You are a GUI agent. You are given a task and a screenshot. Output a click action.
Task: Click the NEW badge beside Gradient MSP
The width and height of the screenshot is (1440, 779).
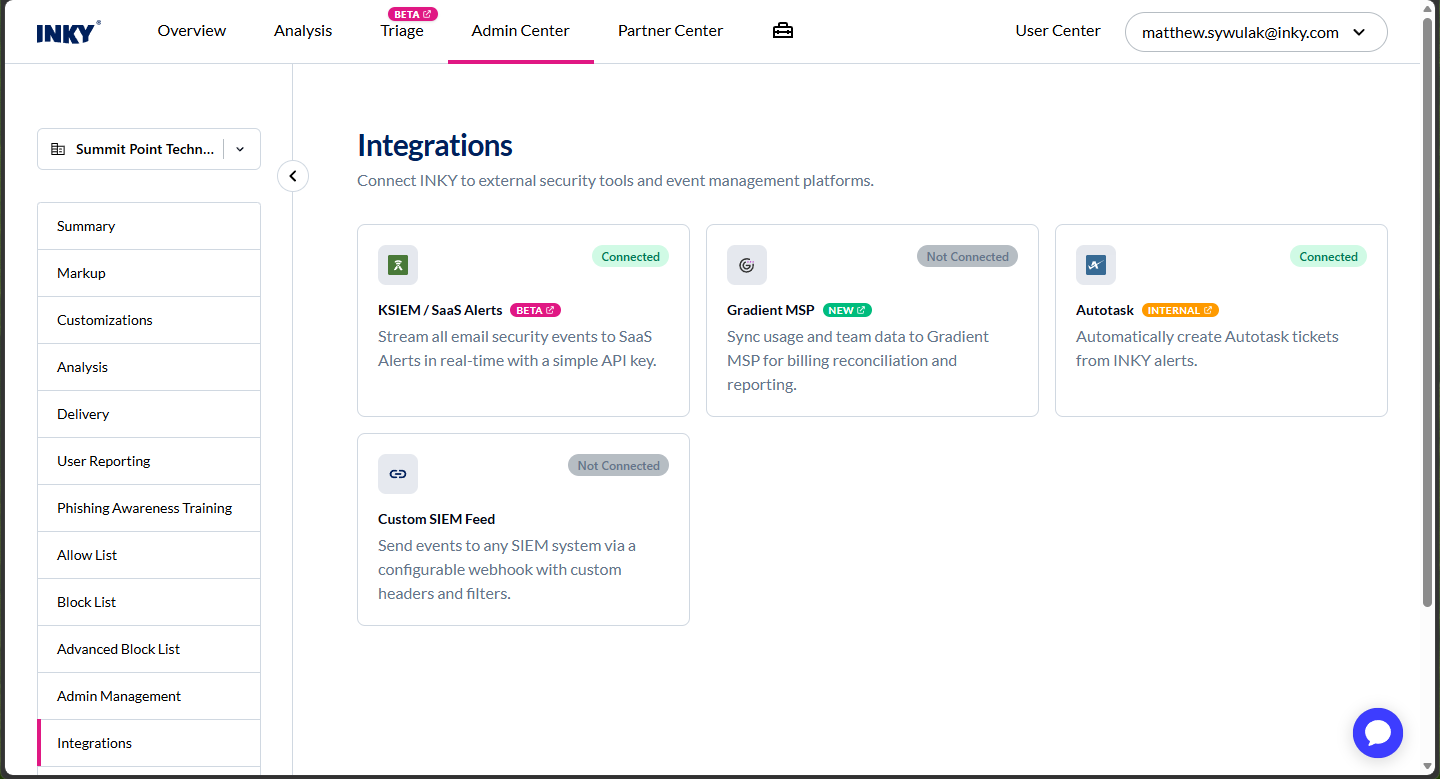(x=847, y=310)
